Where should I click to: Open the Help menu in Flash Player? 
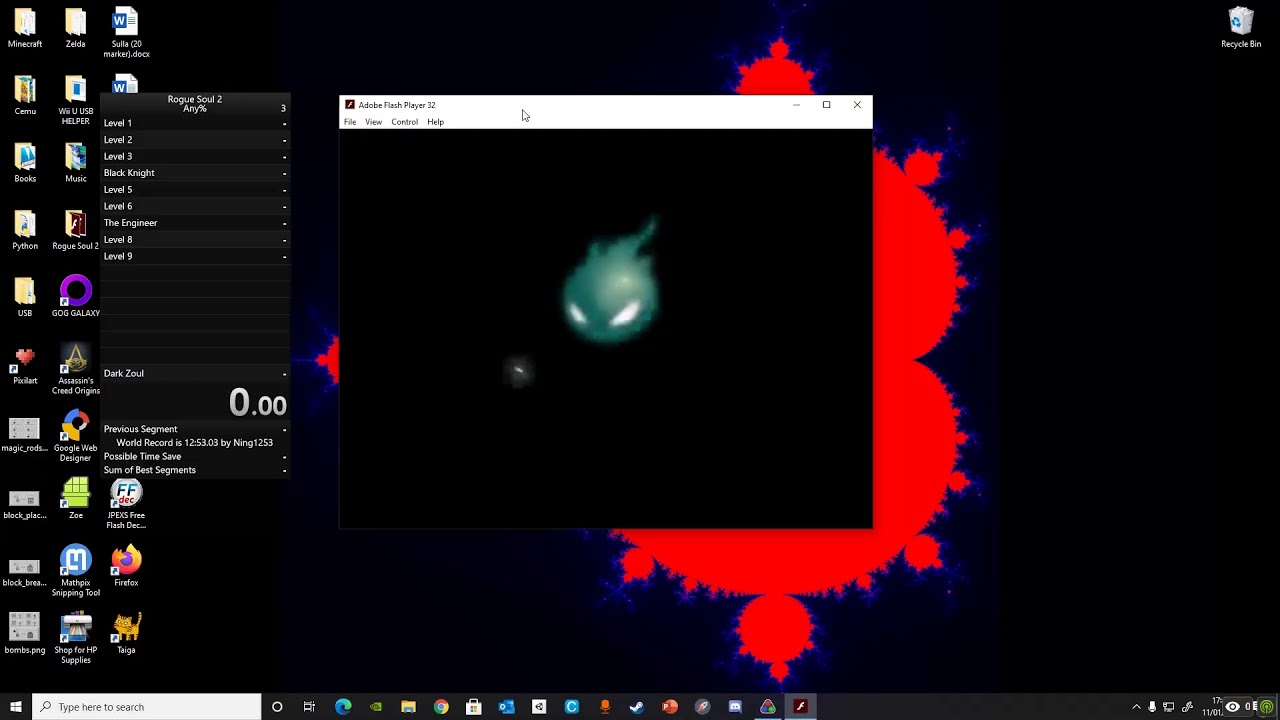435,122
